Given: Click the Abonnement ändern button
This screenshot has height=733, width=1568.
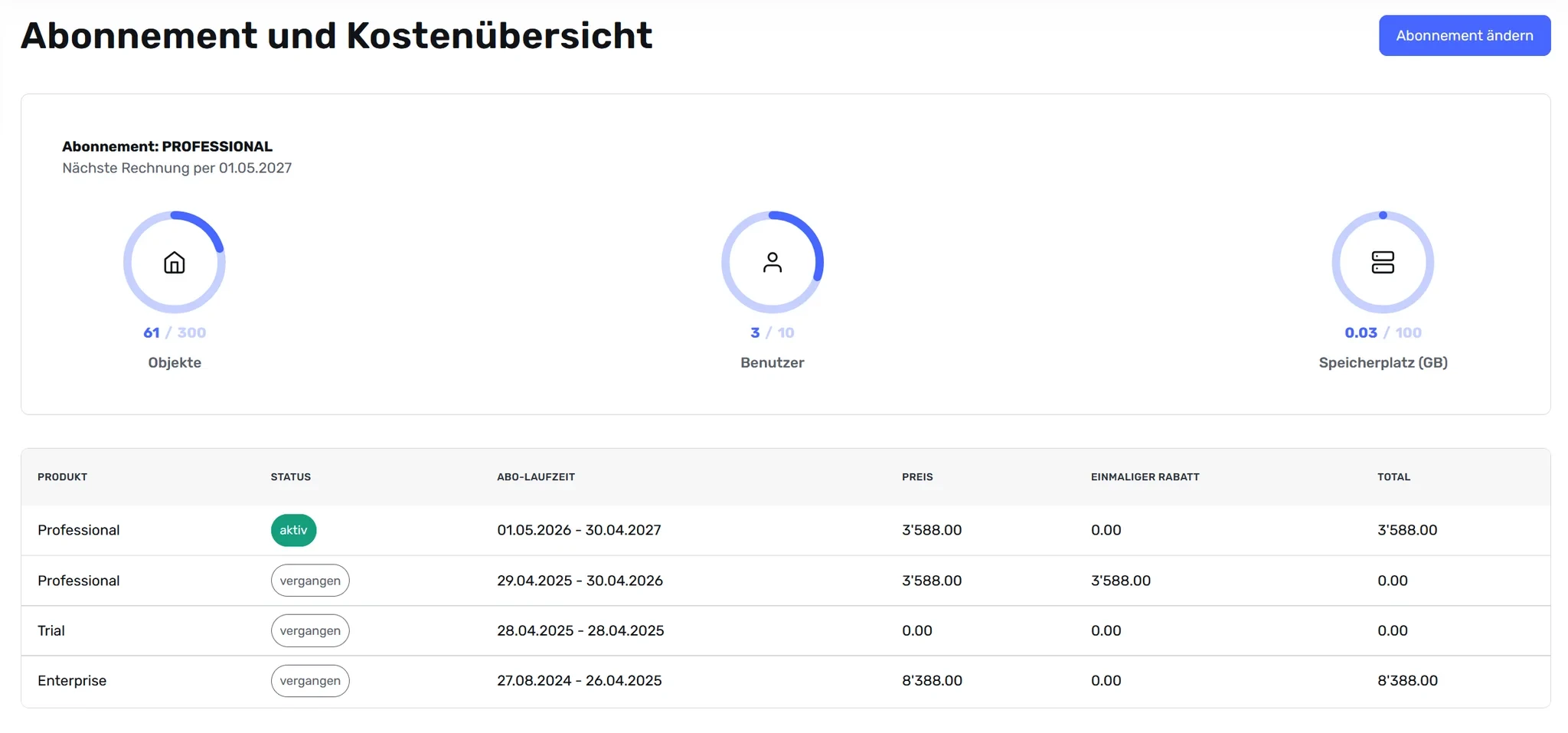Looking at the screenshot, I should click(x=1464, y=35).
